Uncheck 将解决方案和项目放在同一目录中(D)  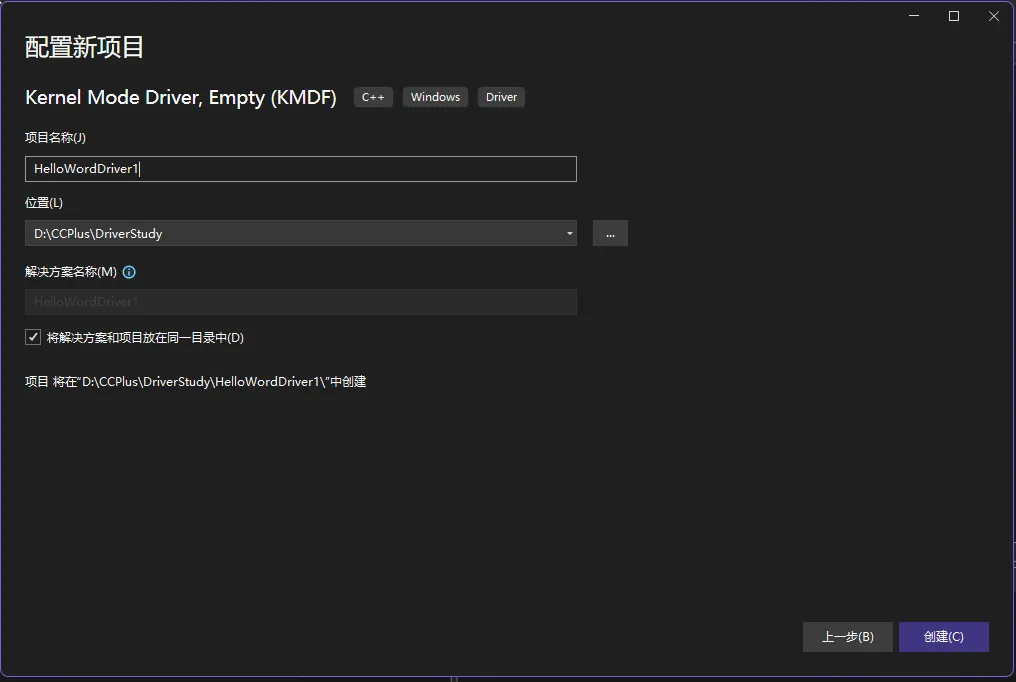(x=33, y=336)
